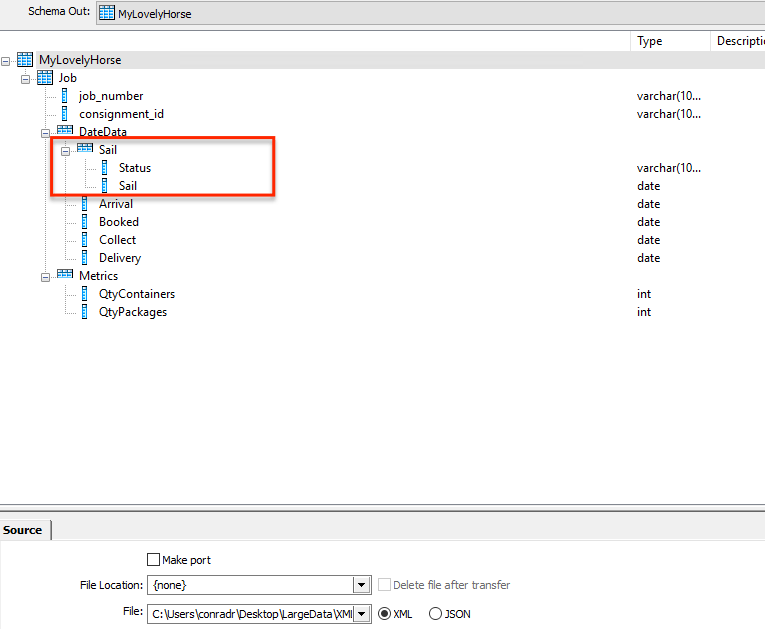Click the table icon beside MyLovelyHorse root node
765x629 pixels.
click(25, 60)
